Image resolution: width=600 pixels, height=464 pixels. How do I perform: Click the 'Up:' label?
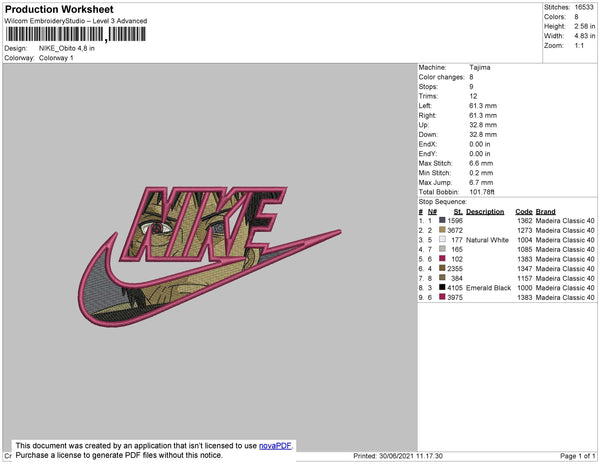click(x=424, y=125)
